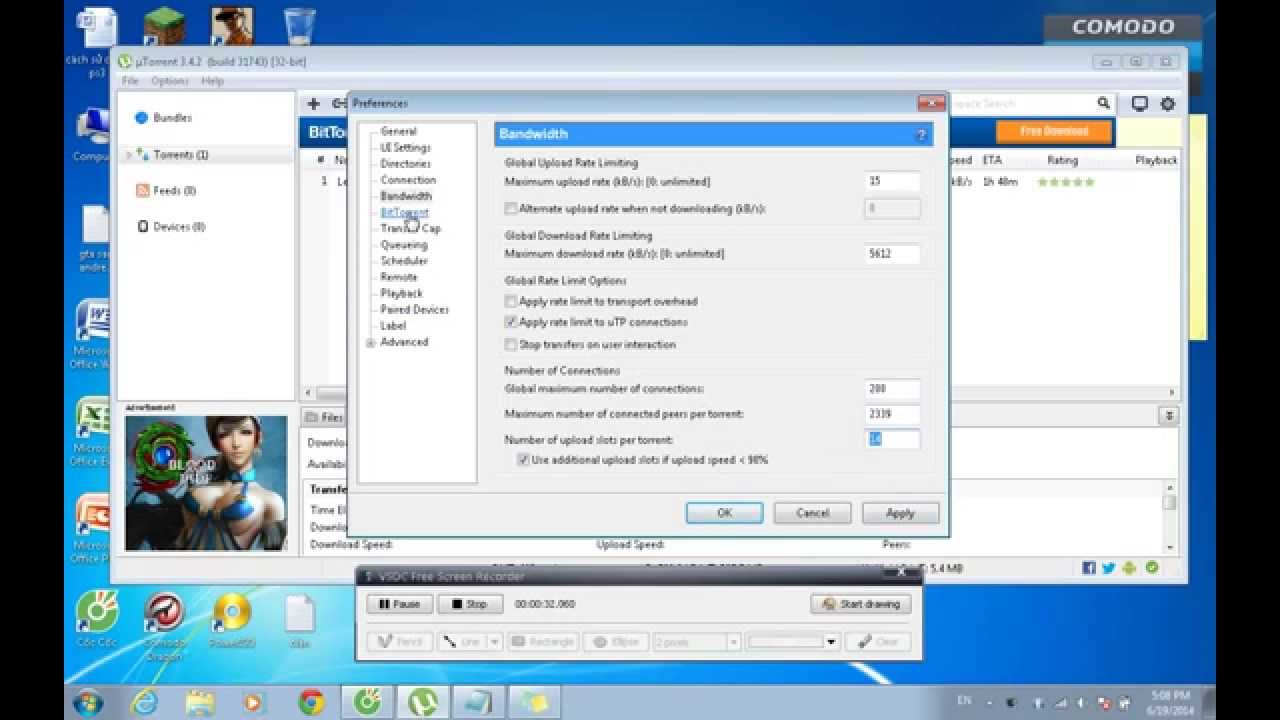Switch to µTorrent taskbar button
This screenshot has width=1280, height=720.
[423, 702]
